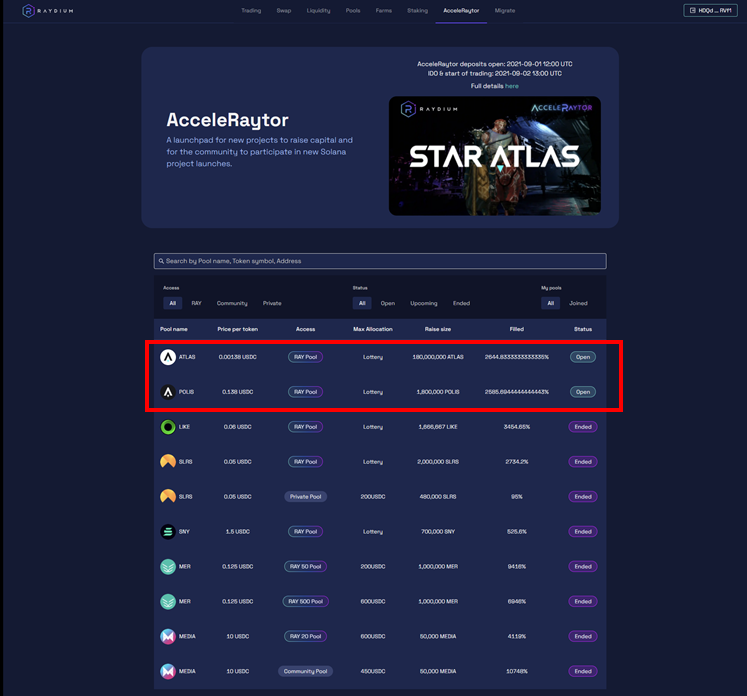Open the Staking tab
Image resolution: width=747 pixels, height=696 pixels.
coord(417,10)
